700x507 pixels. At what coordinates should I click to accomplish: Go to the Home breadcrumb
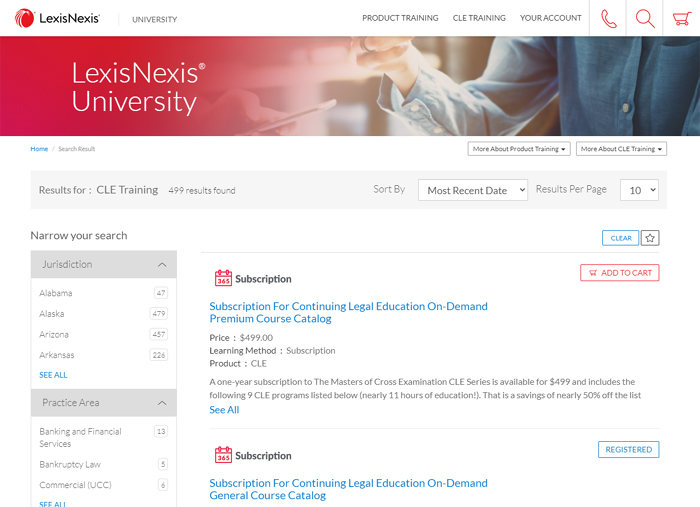click(39, 149)
